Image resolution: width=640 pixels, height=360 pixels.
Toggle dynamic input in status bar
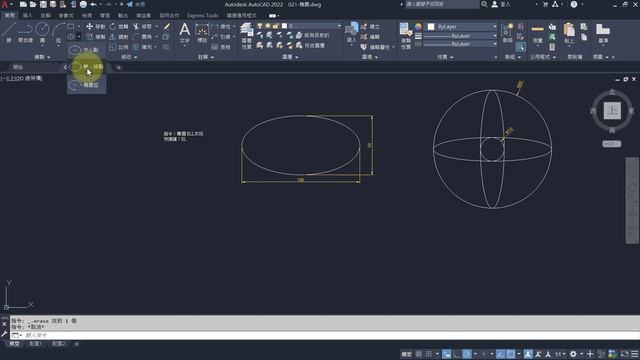click(x=447, y=354)
